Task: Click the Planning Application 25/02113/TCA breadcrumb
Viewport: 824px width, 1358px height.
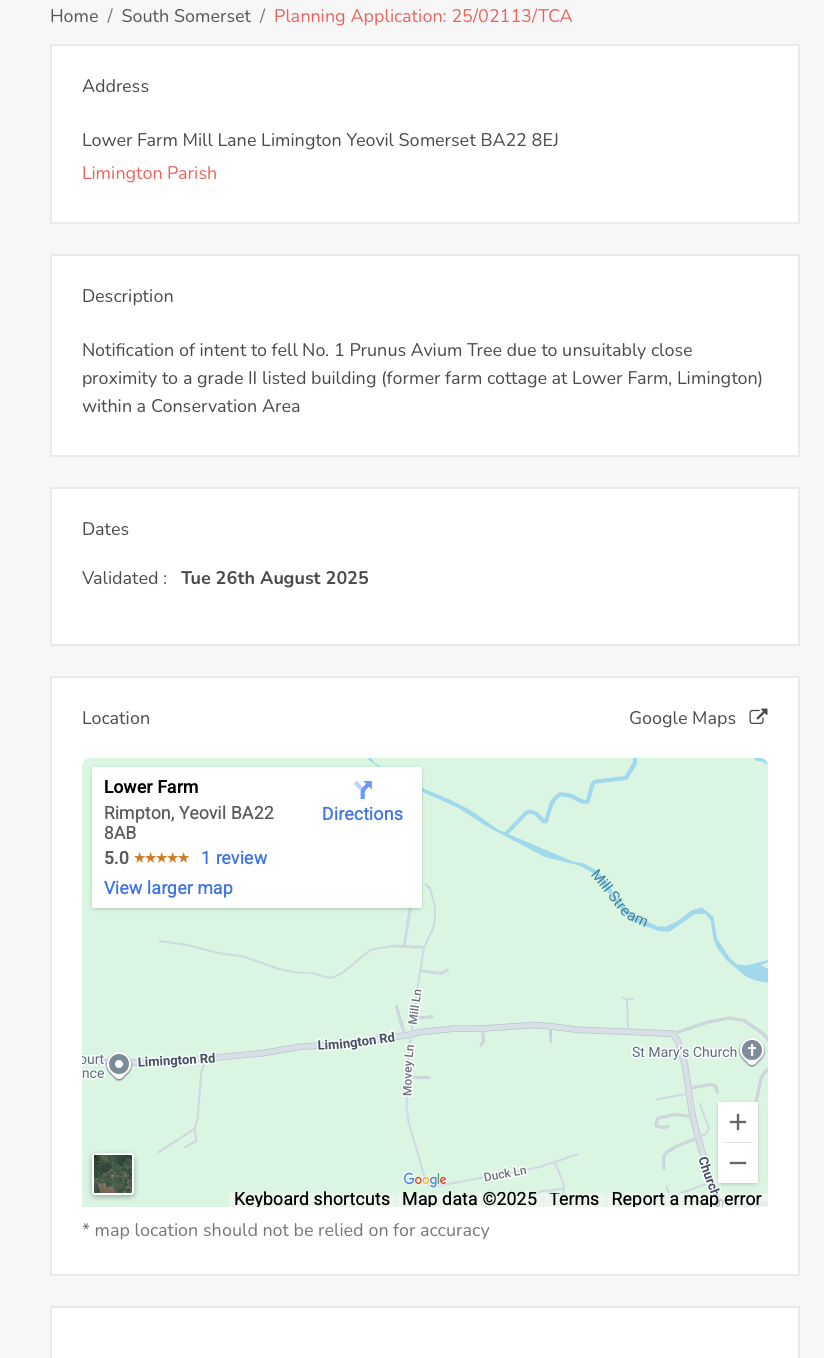Action: pos(423,16)
